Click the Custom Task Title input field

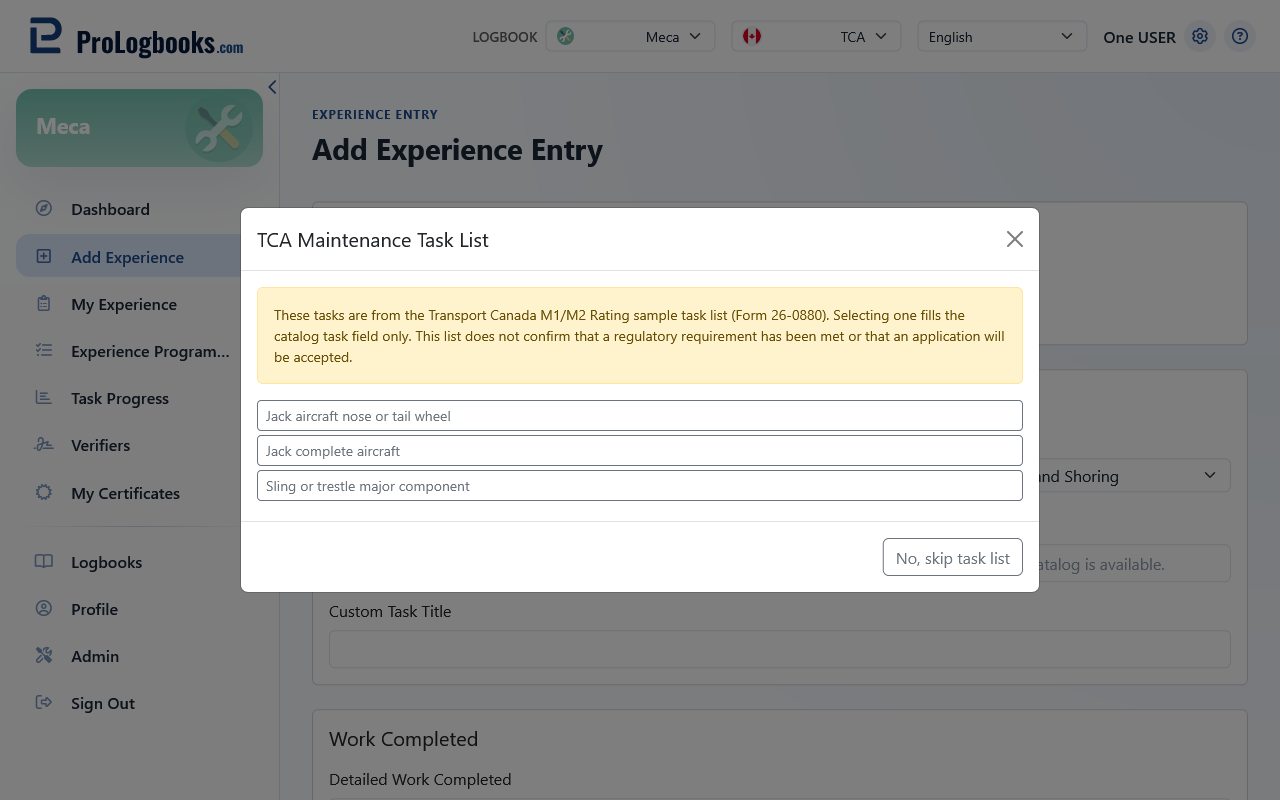780,649
